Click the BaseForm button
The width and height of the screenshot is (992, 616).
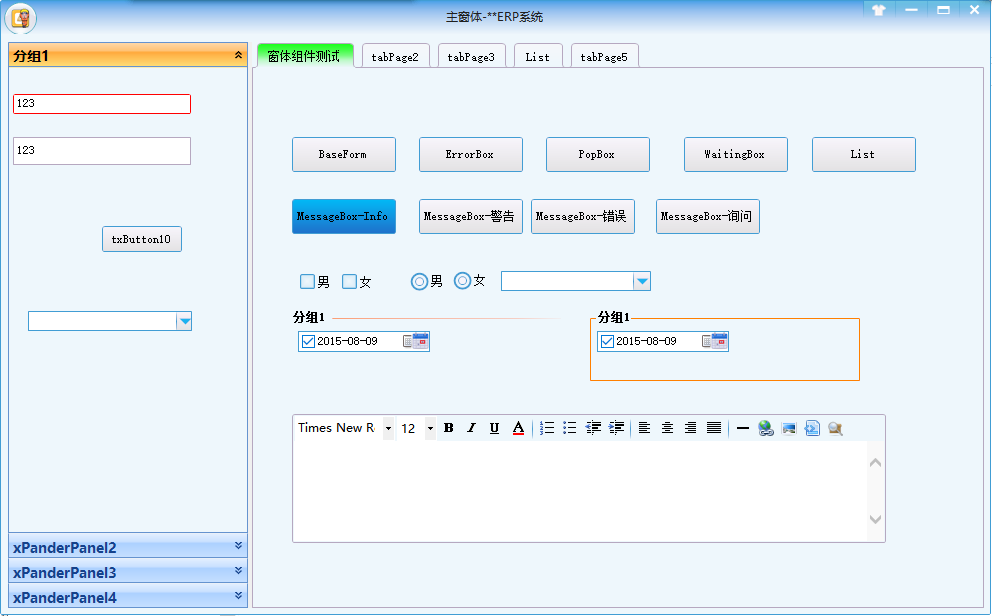click(x=344, y=154)
